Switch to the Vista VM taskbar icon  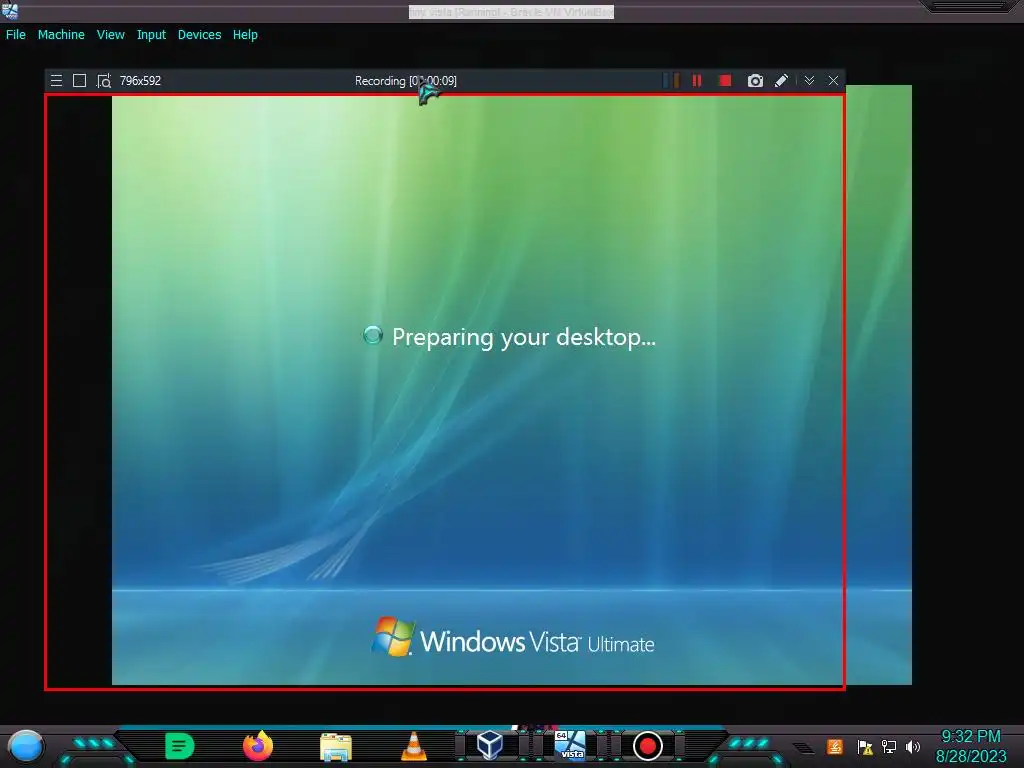pyautogui.click(x=569, y=745)
